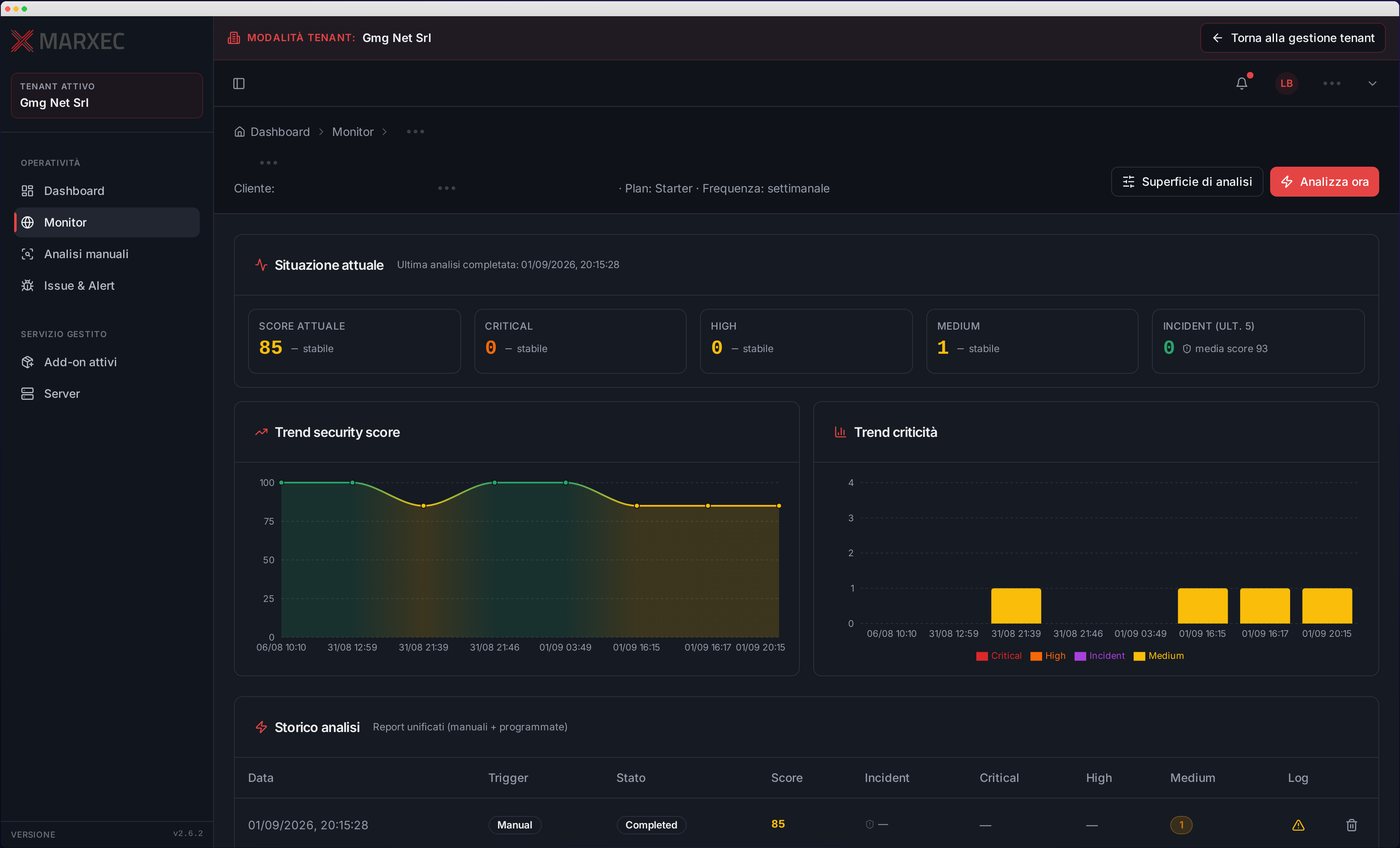Click the Server rack icon
The image size is (1400, 848).
point(27,394)
